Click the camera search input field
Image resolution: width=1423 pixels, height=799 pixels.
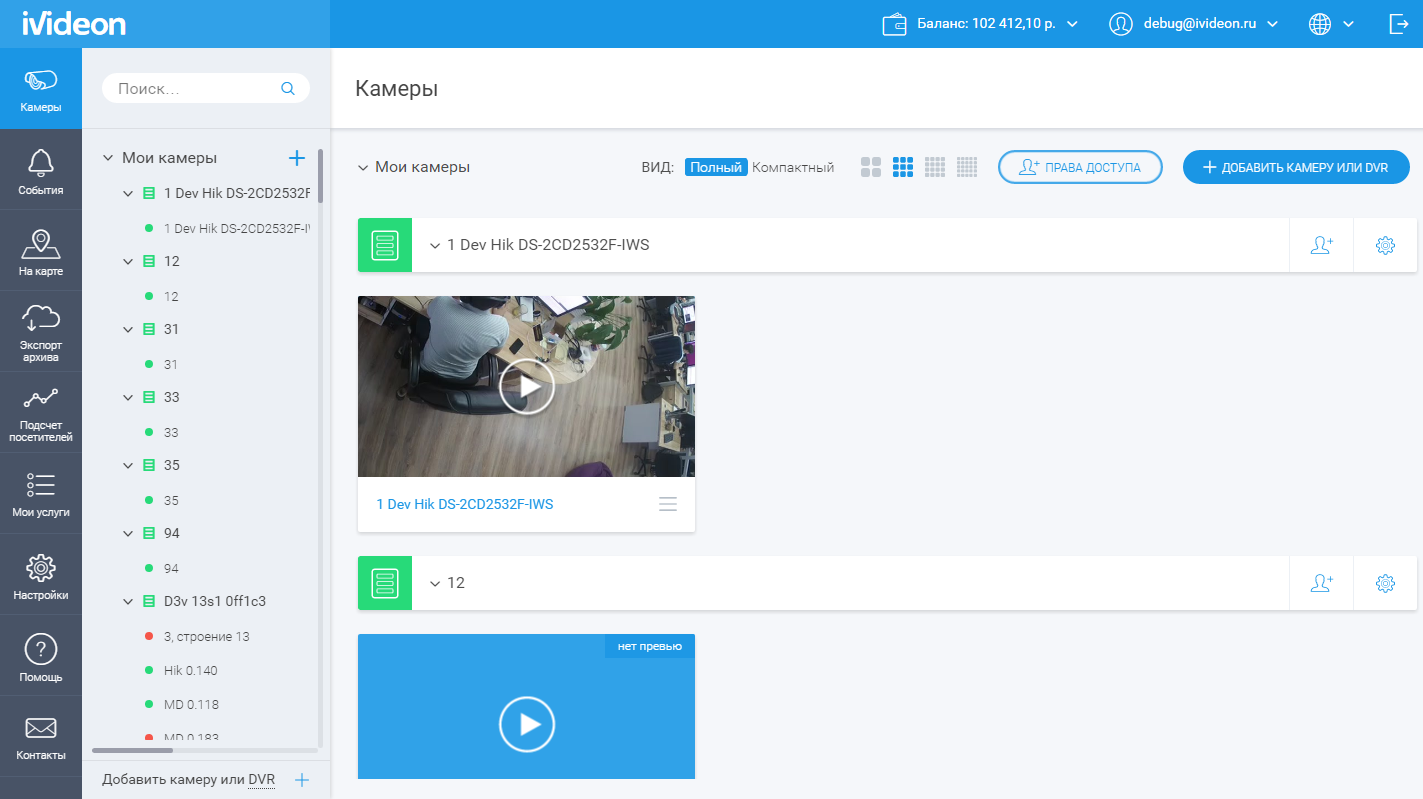pos(195,89)
